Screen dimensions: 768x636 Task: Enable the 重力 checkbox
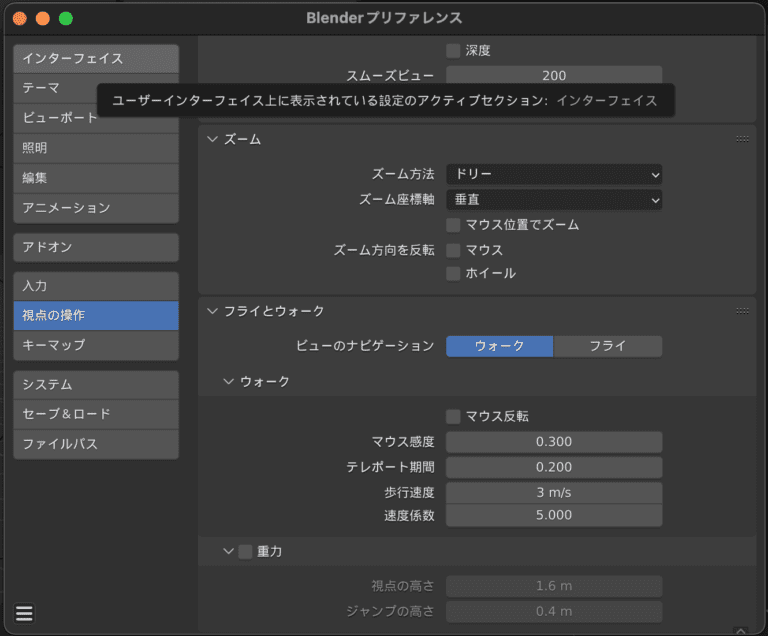point(245,552)
